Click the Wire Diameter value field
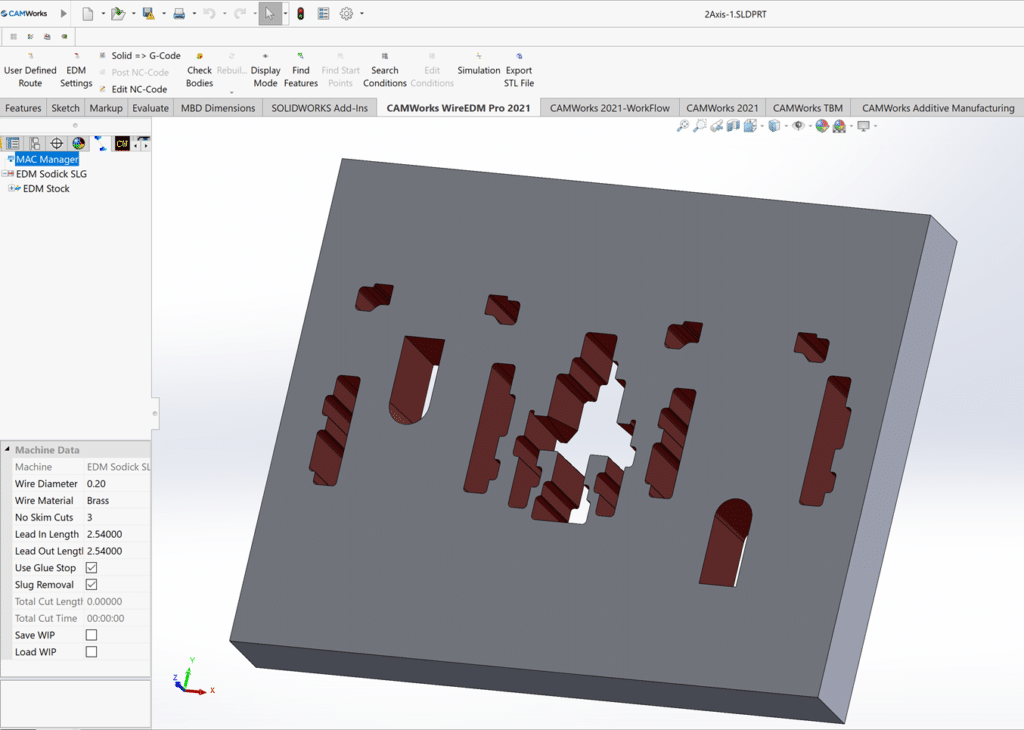The width and height of the screenshot is (1024, 730). [x=117, y=484]
